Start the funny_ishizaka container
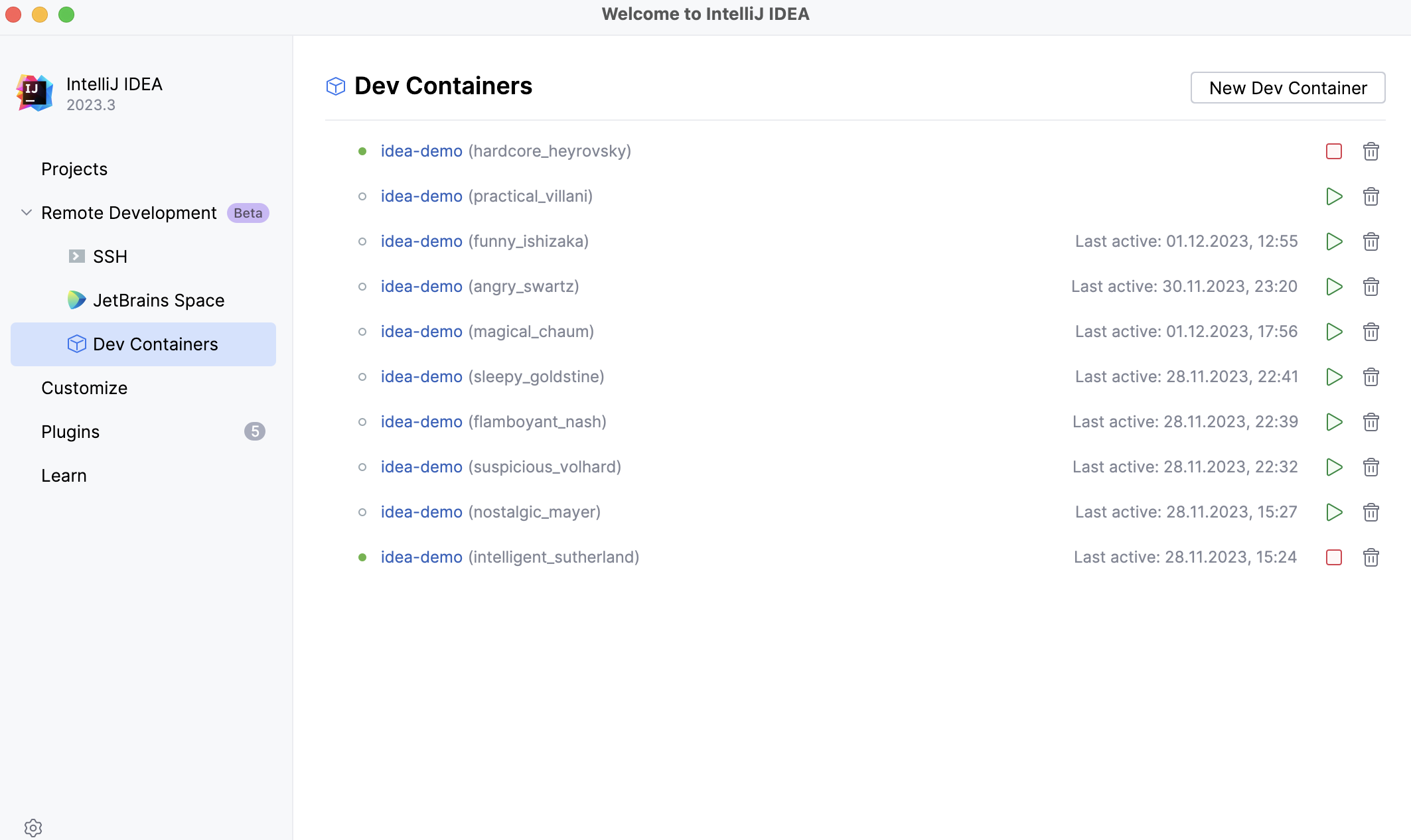This screenshot has height=840, width=1411. 1334,242
